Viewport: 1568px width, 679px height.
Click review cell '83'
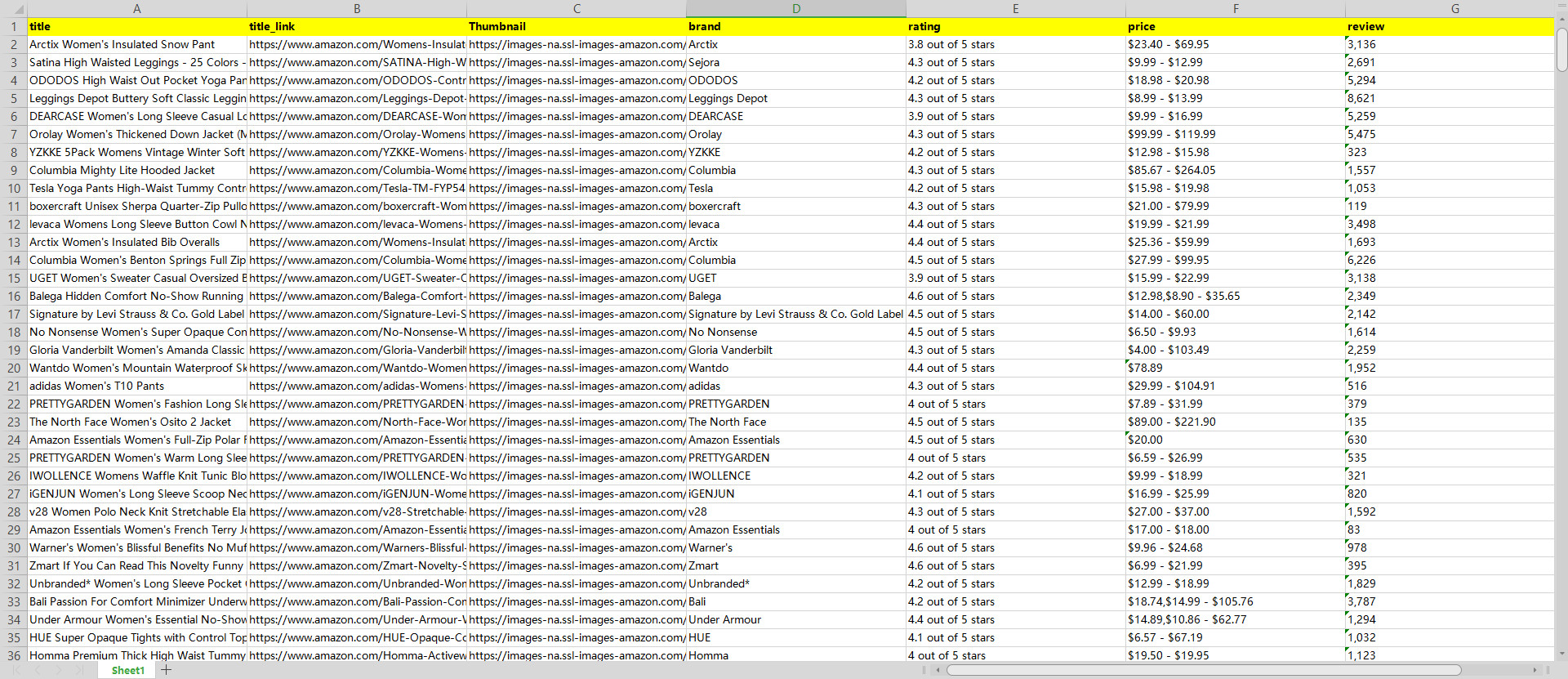point(1450,529)
